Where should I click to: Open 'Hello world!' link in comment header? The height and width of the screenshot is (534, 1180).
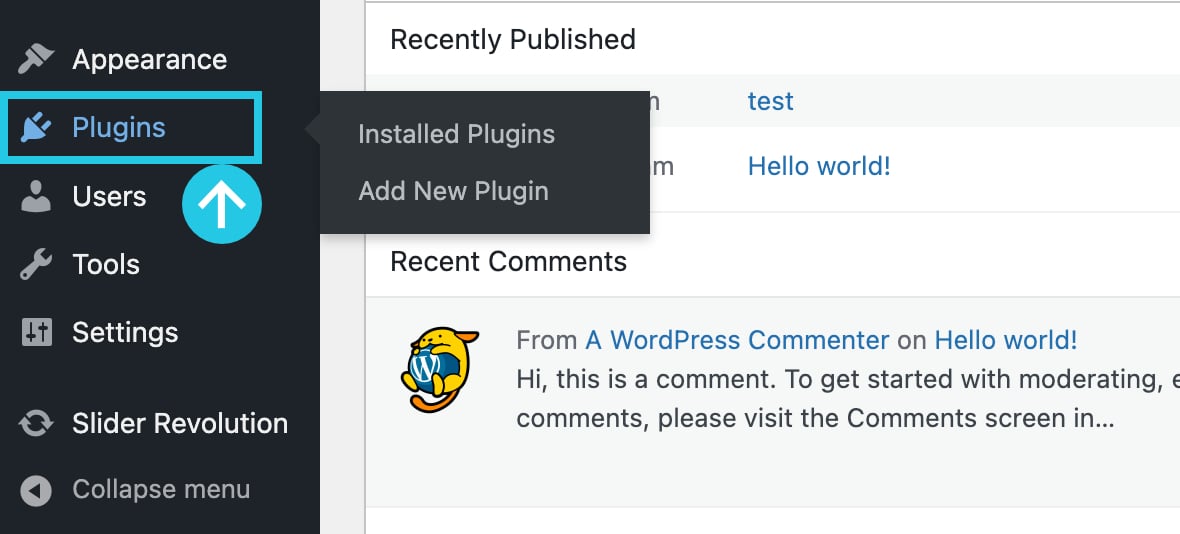(1005, 340)
